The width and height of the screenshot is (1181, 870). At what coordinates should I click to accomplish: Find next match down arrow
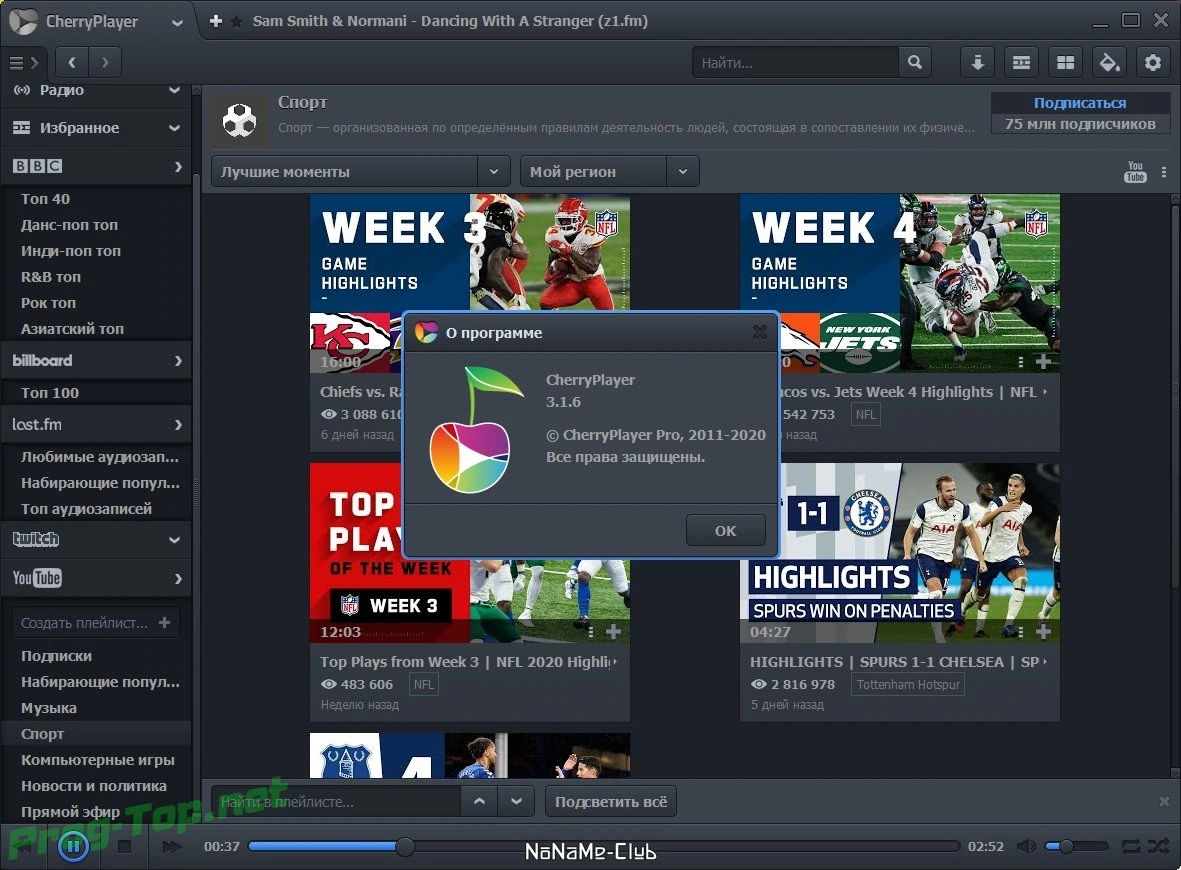pos(516,802)
